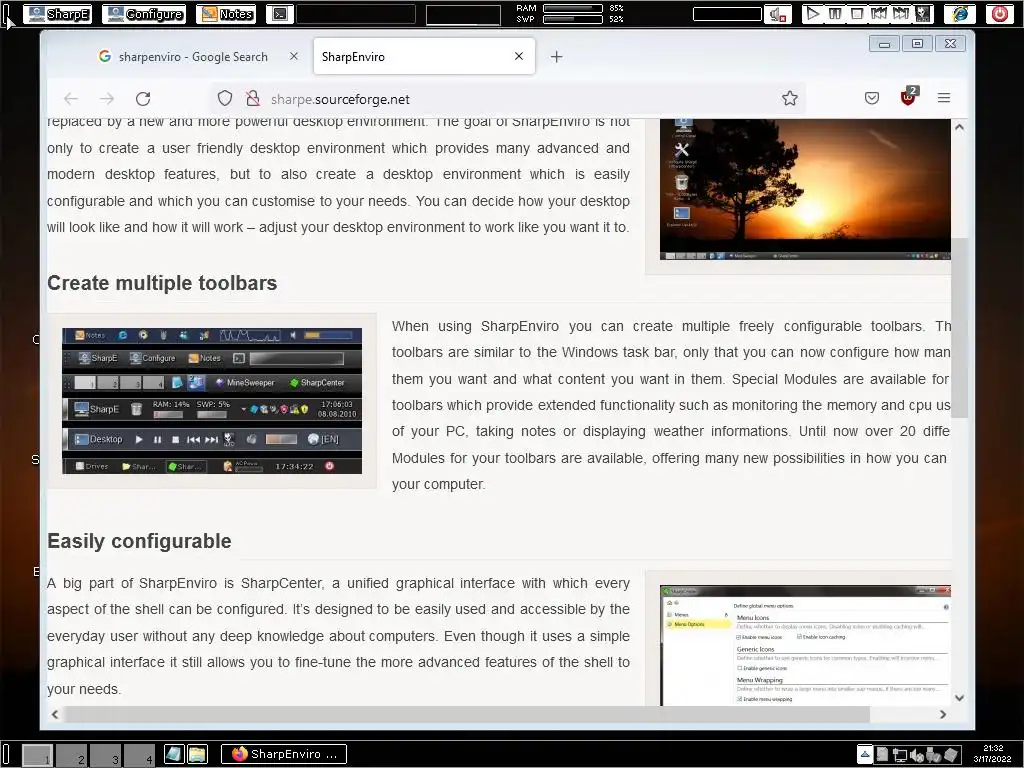The width and height of the screenshot is (1024, 768).
Task: Open the Notes module button
Action: [x=226, y=14]
